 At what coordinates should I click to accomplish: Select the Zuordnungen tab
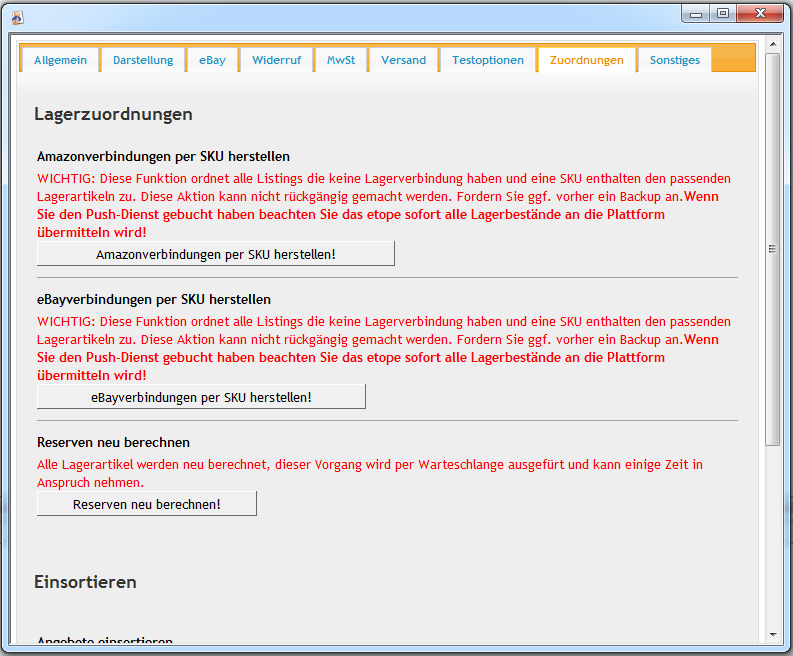click(587, 60)
